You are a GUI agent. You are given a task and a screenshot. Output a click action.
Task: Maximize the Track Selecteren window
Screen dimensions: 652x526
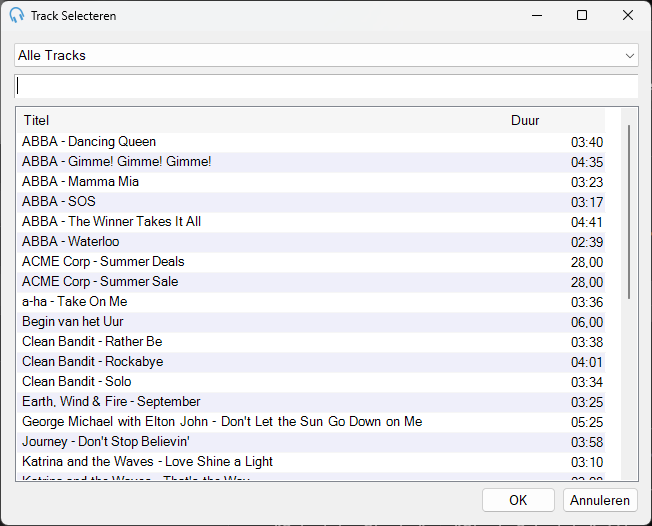(x=582, y=15)
